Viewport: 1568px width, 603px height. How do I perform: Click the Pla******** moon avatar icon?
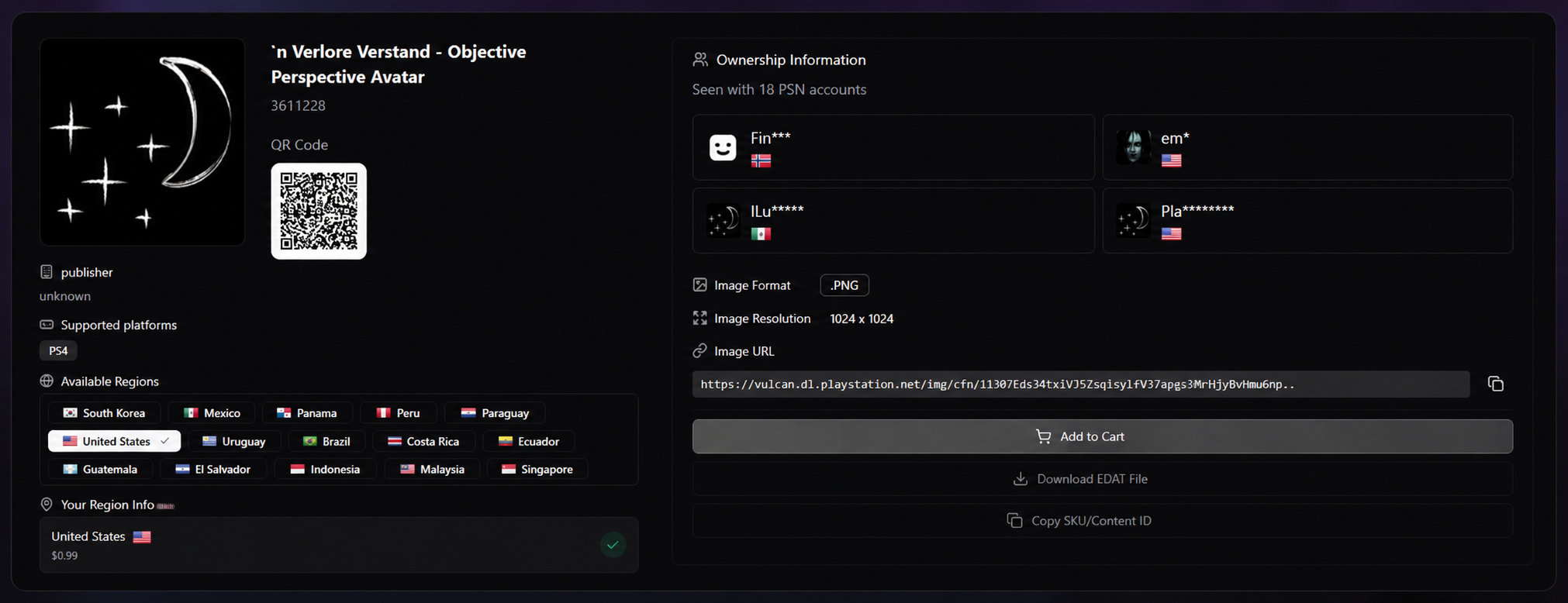[x=1133, y=220]
